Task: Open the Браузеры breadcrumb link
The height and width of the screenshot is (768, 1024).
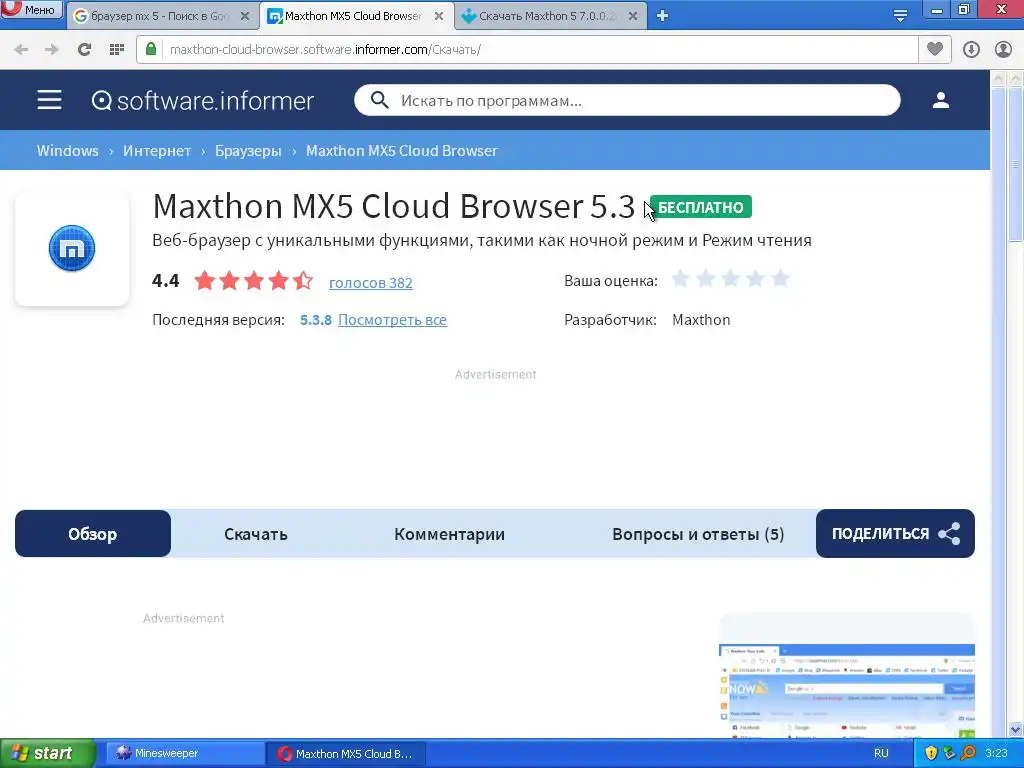Action: (x=248, y=151)
